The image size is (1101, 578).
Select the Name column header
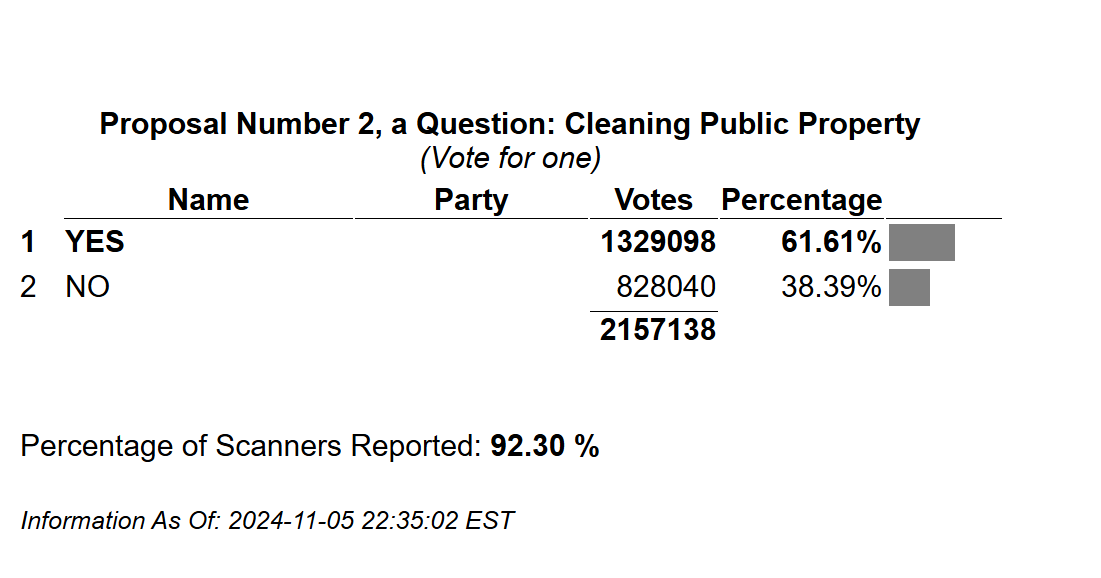(209, 200)
